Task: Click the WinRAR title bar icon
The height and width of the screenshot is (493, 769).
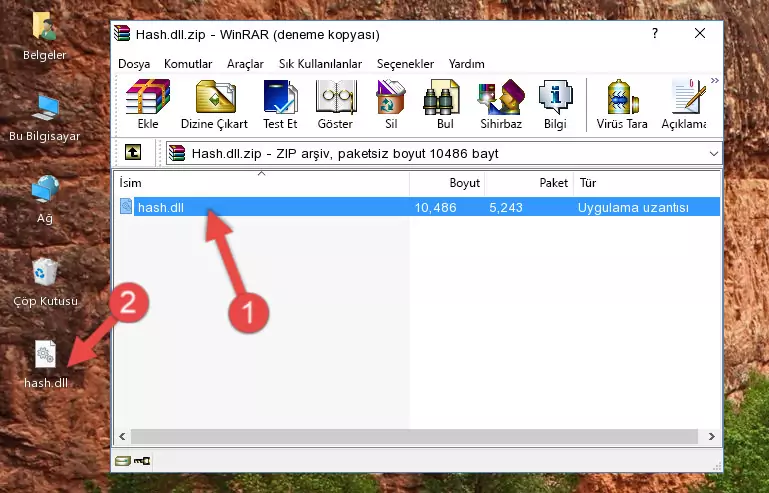Action: [x=123, y=34]
